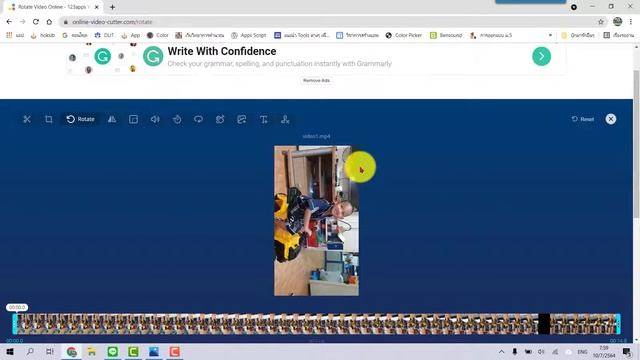This screenshot has width=640, height=360.
Task: Open the Rotate tool
Action: [x=80, y=119]
